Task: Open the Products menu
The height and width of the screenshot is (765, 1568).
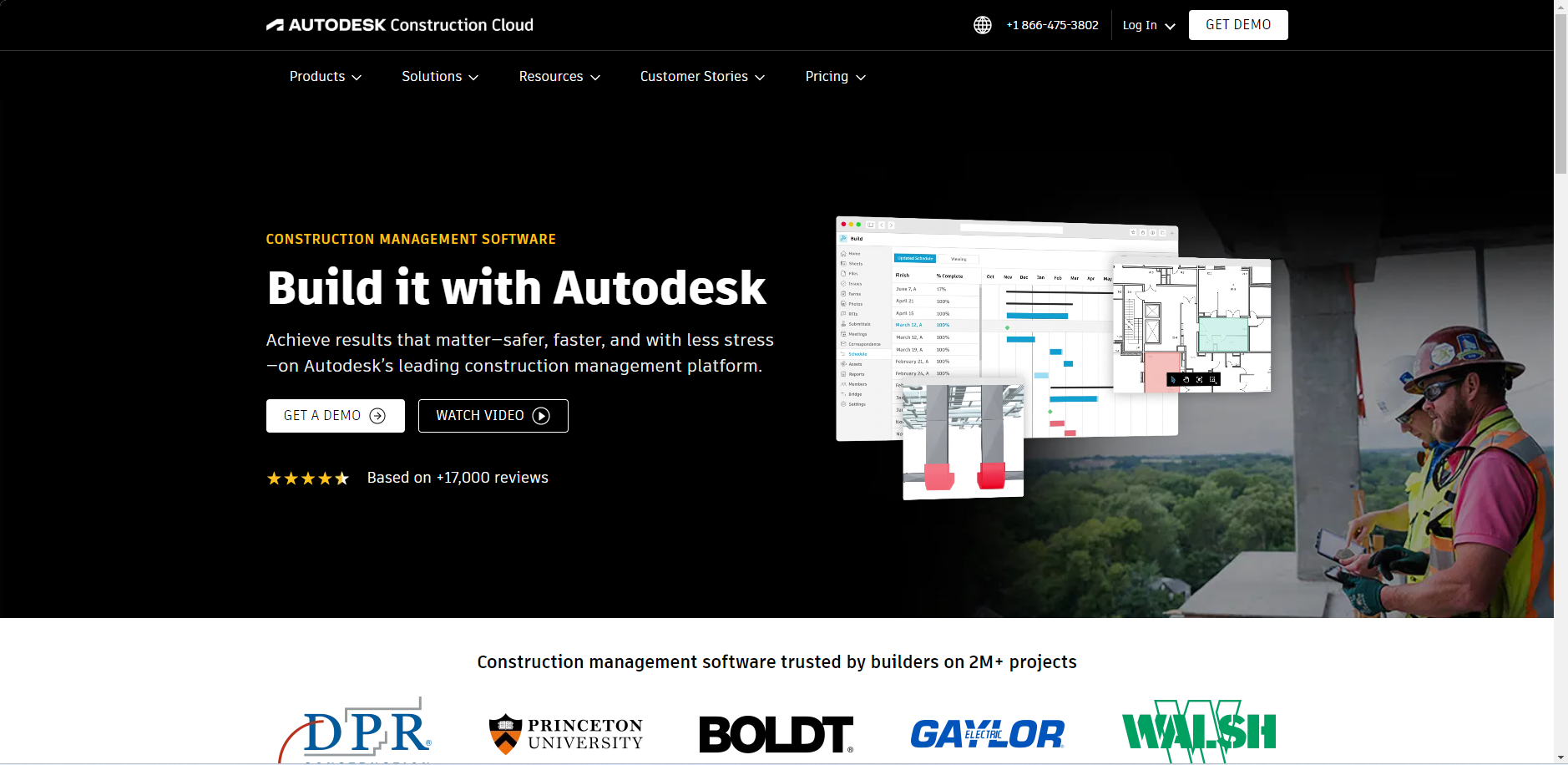Action: tap(326, 77)
